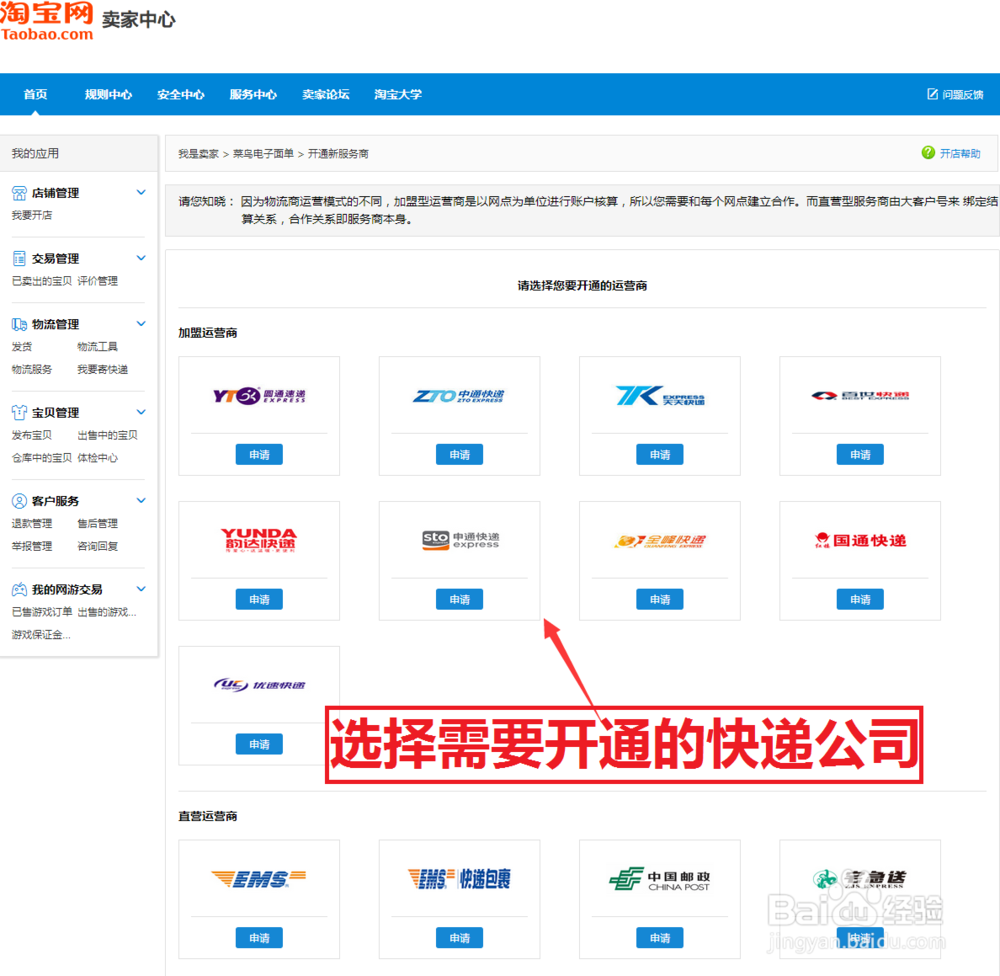The width and height of the screenshot is (1000, 976).
Task: Click the 宝贝管理 shirt icon
Action: click(19, 412)
